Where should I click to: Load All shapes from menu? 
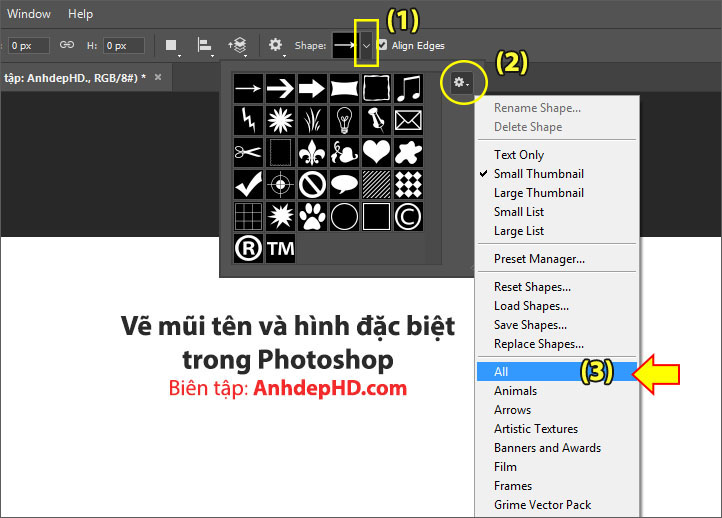(x=557, y=372)
